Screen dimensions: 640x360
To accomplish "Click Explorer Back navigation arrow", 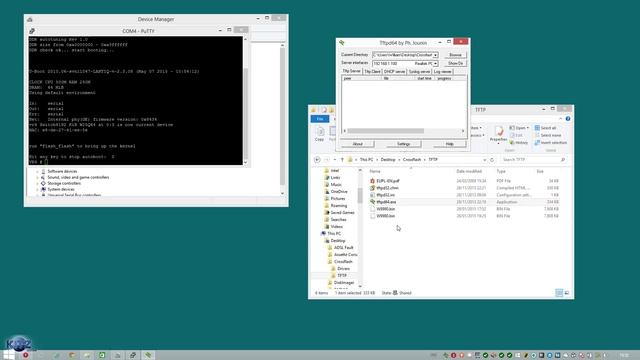I will coord(317,160).
